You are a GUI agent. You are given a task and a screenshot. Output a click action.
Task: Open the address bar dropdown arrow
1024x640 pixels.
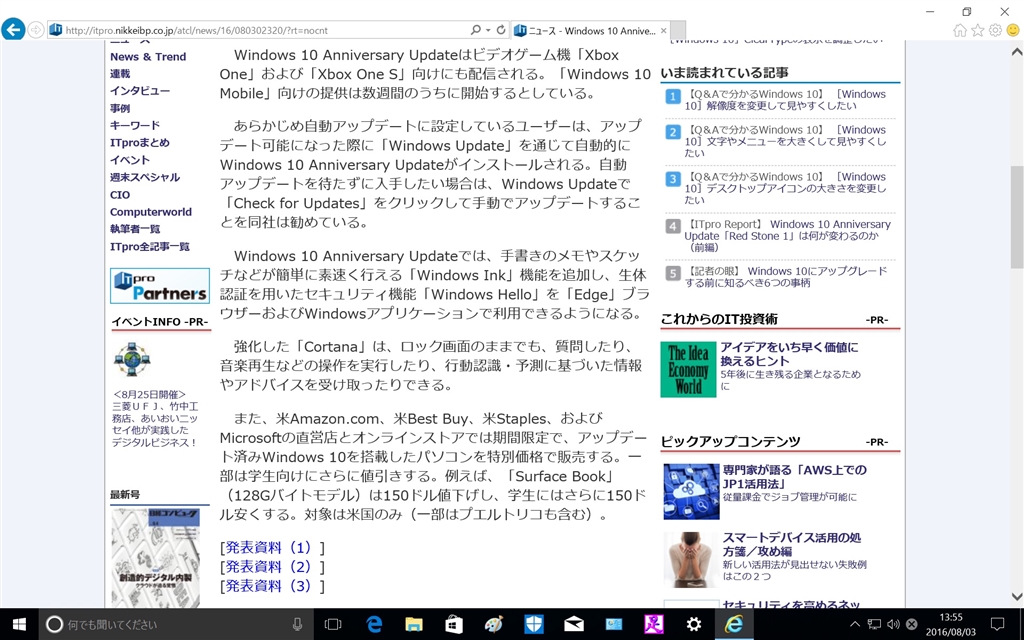pyautogui.click(x=488, y=30)
